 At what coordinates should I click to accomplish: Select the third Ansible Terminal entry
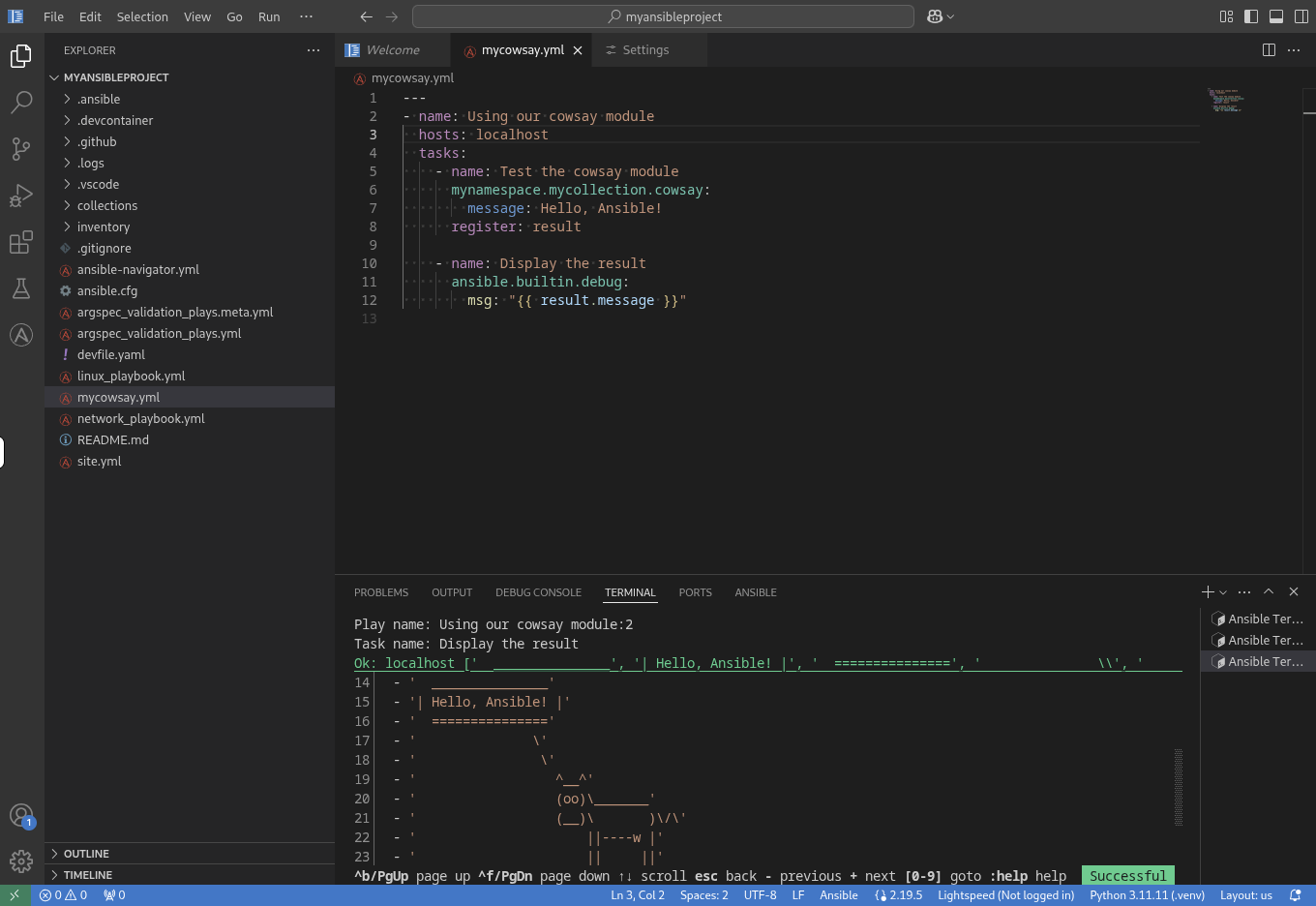click(1256, 661)
